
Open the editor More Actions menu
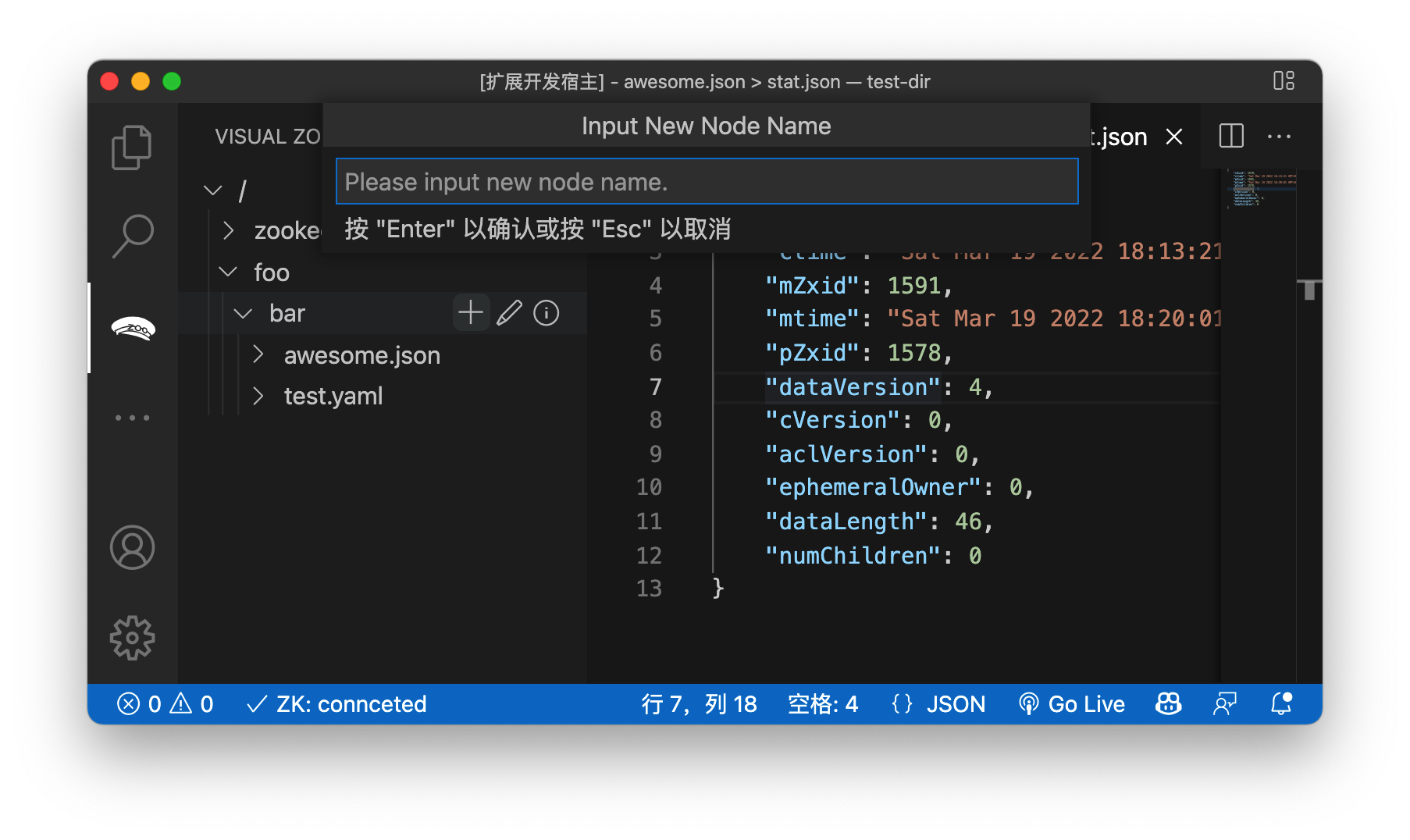click(x=1279, y=137)
